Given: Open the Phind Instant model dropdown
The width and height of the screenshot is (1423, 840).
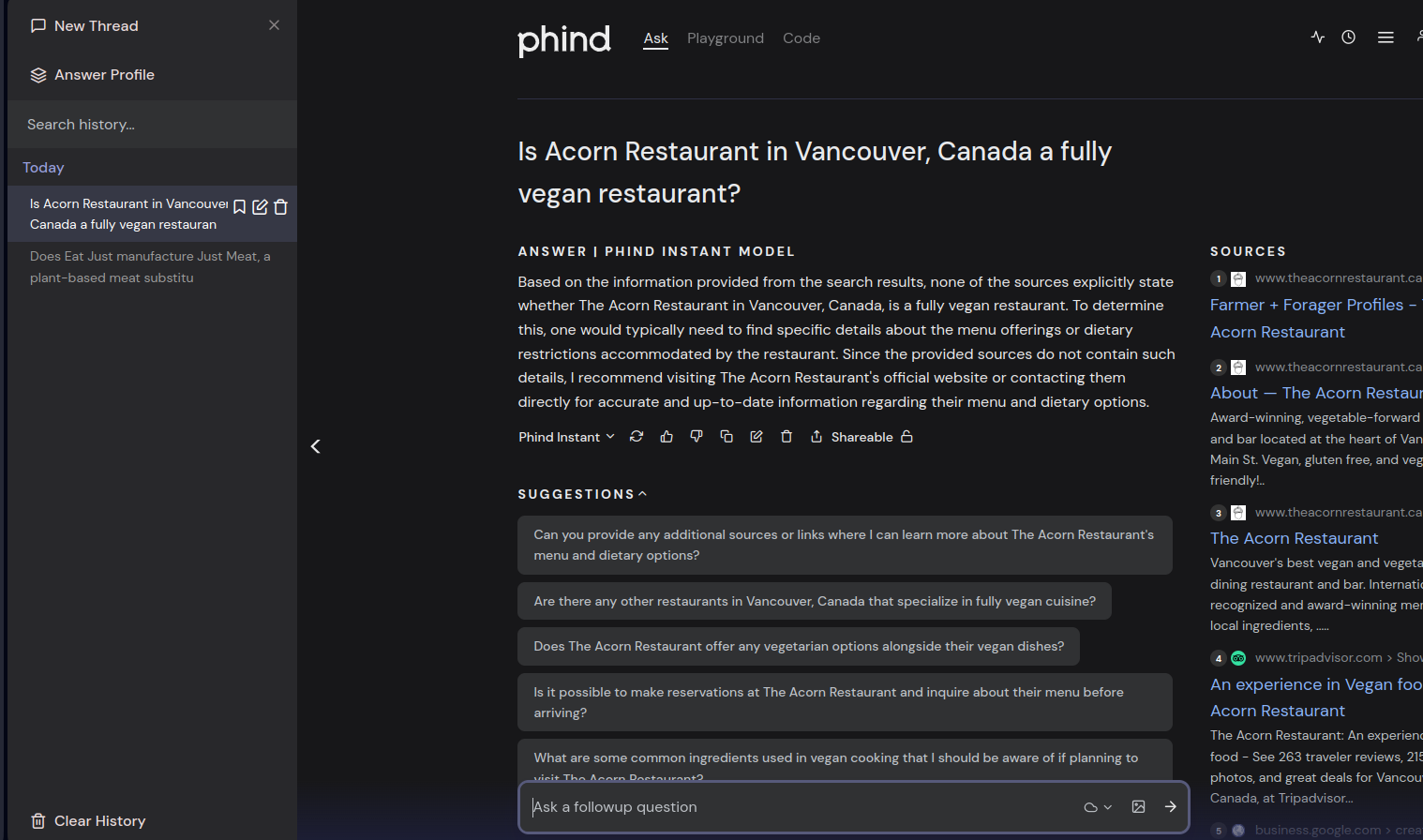Looking at the screenshot, I should [x=566, y=437].
